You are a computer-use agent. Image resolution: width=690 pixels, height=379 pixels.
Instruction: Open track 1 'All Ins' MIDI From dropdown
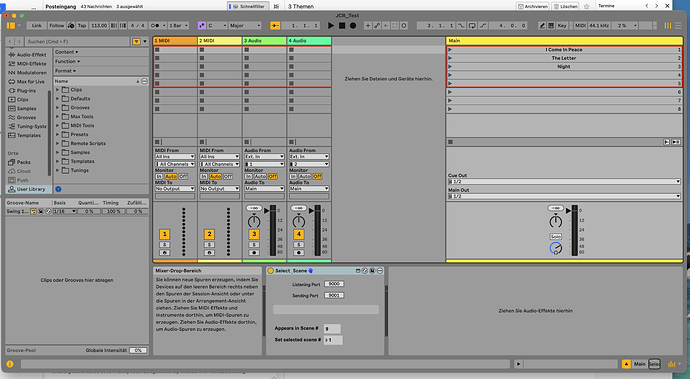(175, 156)
